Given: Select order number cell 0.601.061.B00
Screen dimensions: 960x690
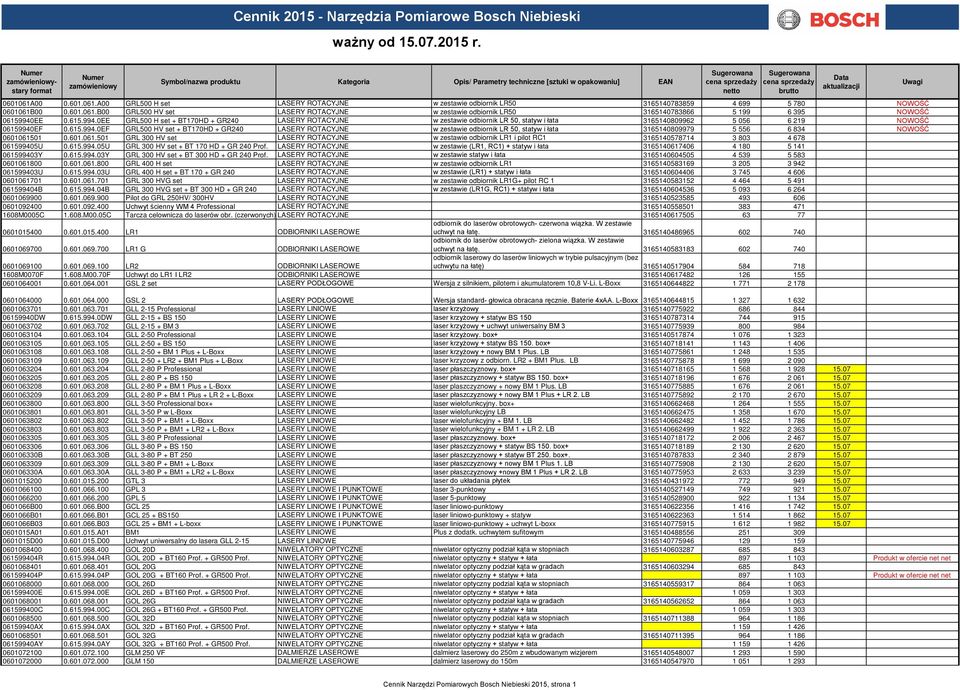Looking at the screenshot, I should pos(93,112).
